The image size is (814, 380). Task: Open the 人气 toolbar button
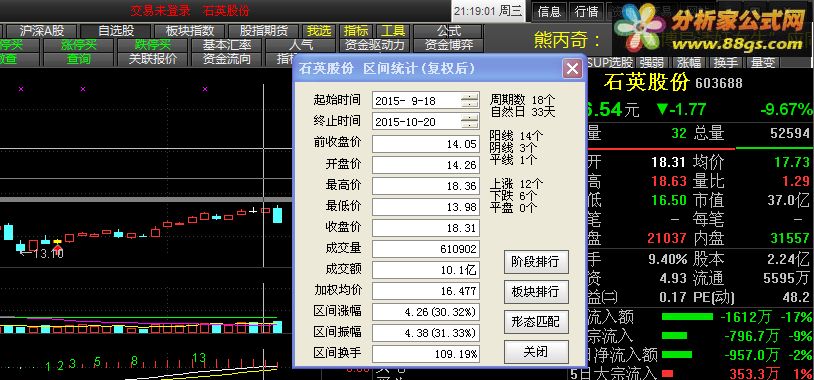tap(301, 45)
